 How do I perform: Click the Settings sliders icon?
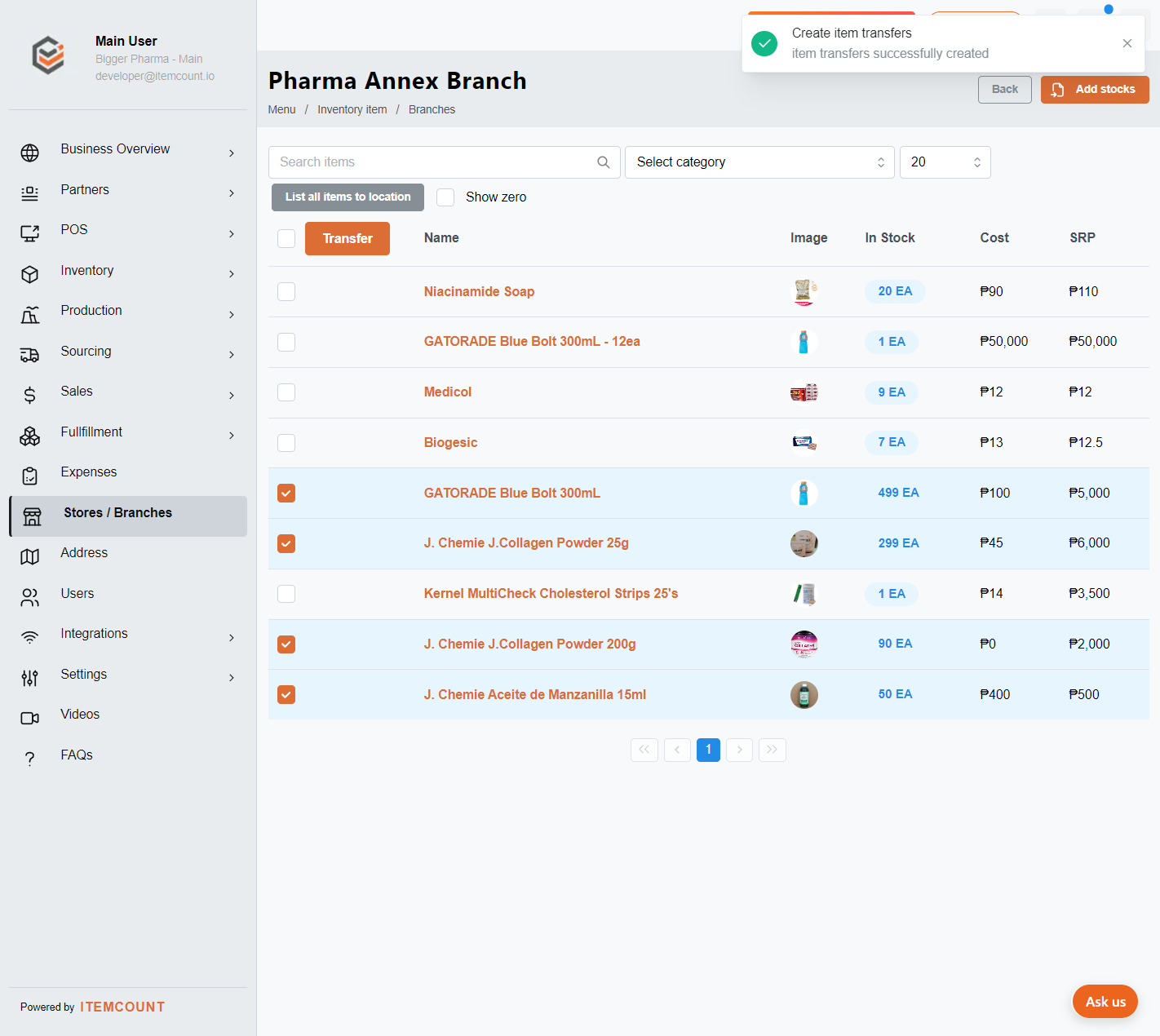pyautogui.click(x=30, y=678)
